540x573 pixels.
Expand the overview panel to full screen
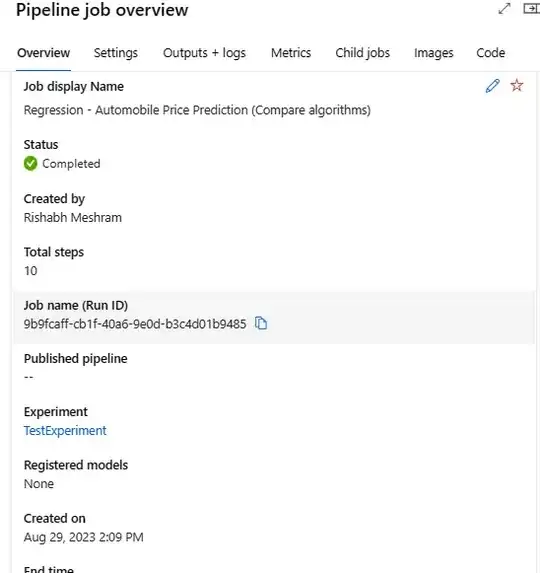504,8
